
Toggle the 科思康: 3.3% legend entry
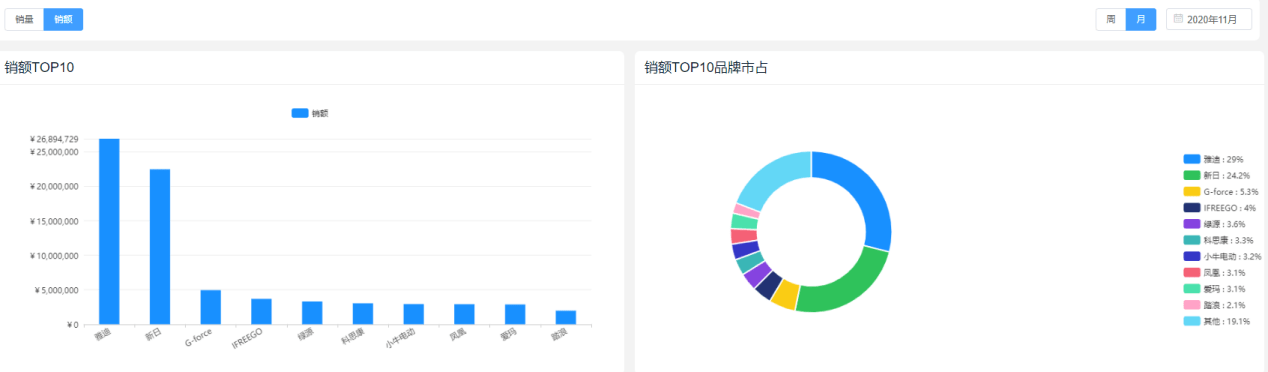(x=1218, y=240)
